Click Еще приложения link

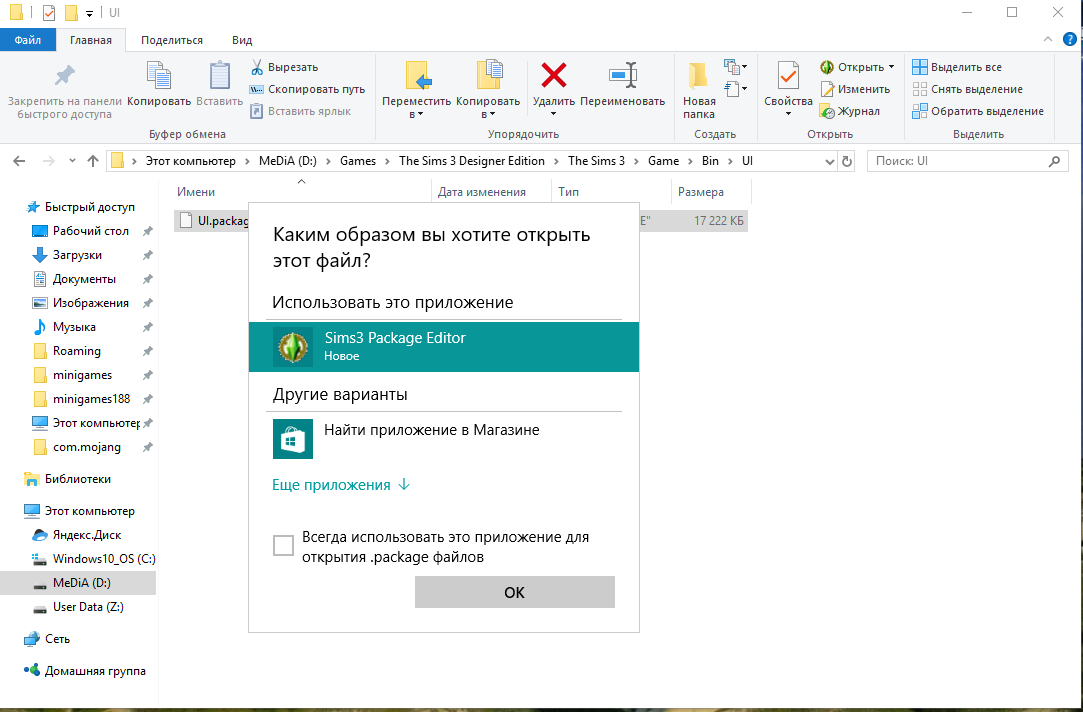(x=341, y=485)
